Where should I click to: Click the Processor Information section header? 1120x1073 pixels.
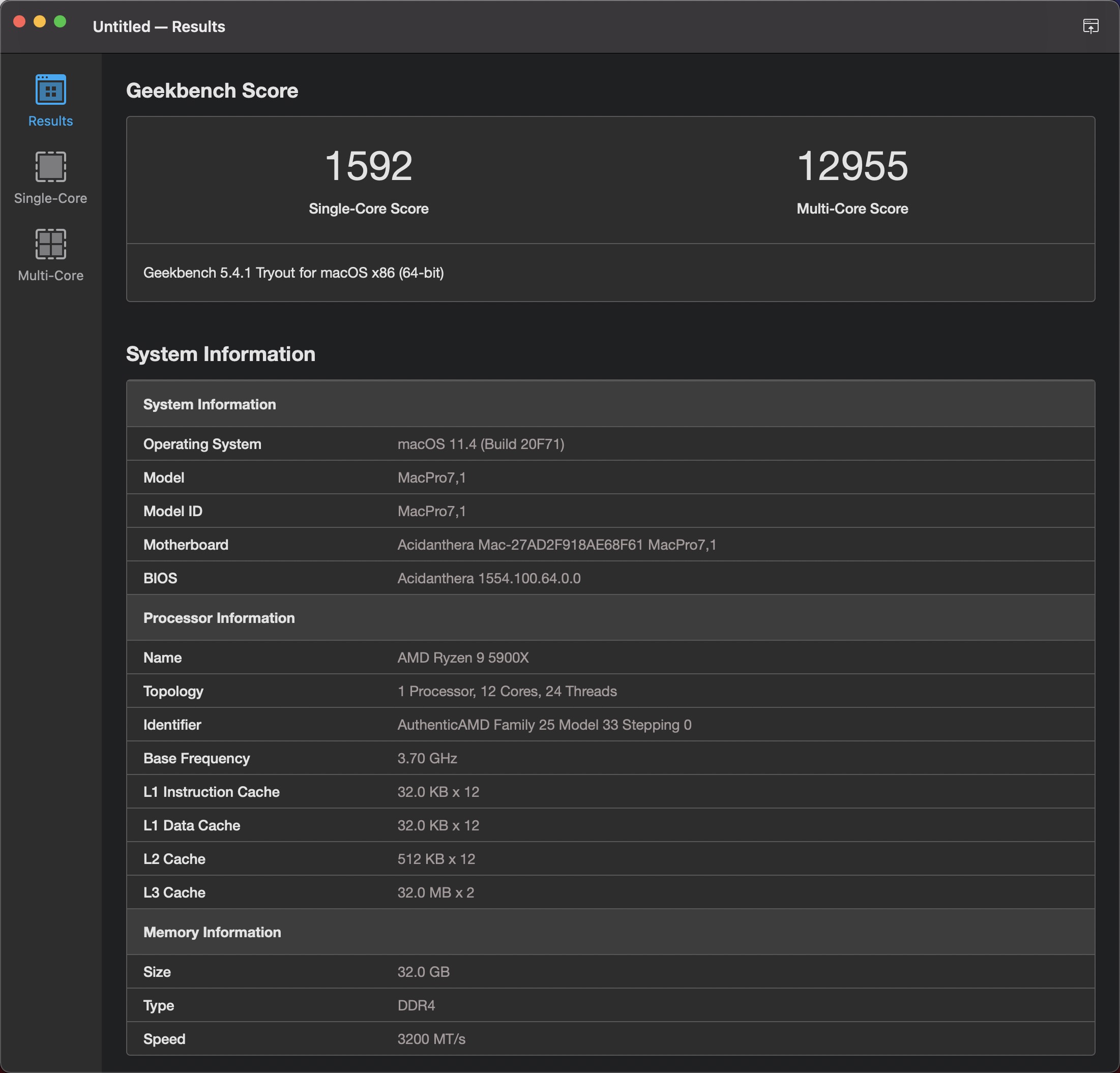(219, 618)
